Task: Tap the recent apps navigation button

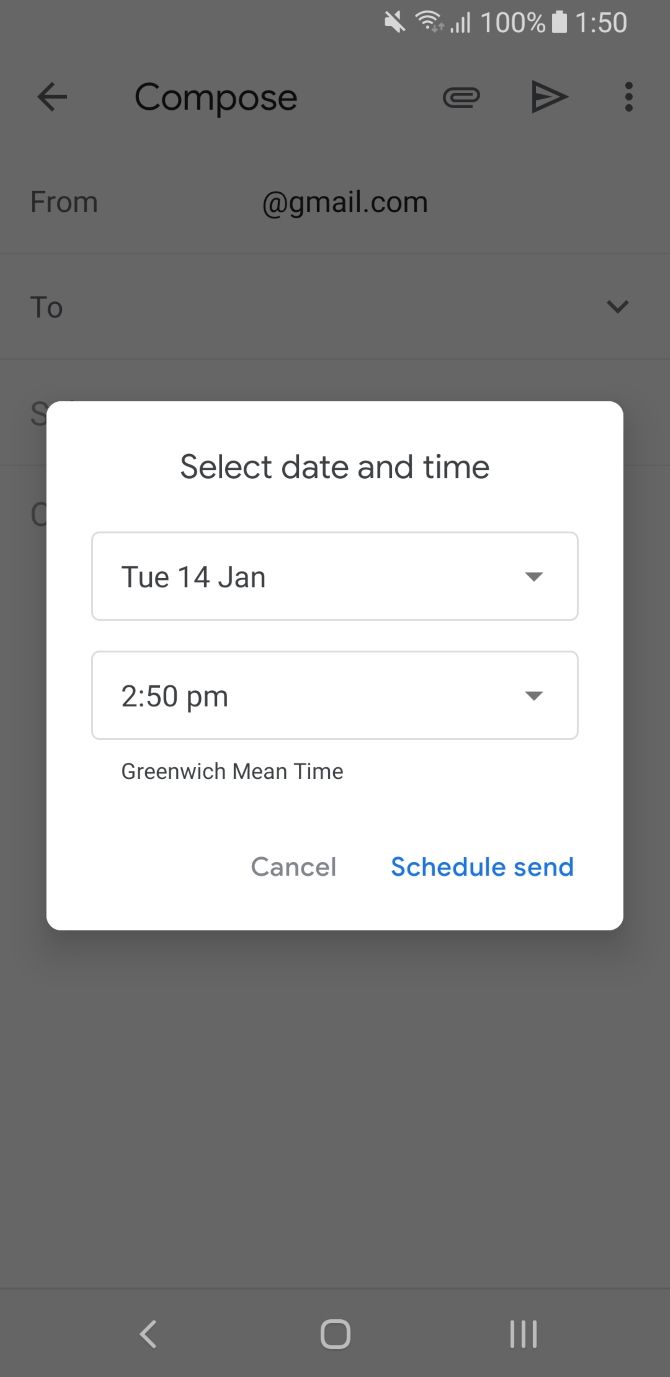Action: tap(522, 1333)
